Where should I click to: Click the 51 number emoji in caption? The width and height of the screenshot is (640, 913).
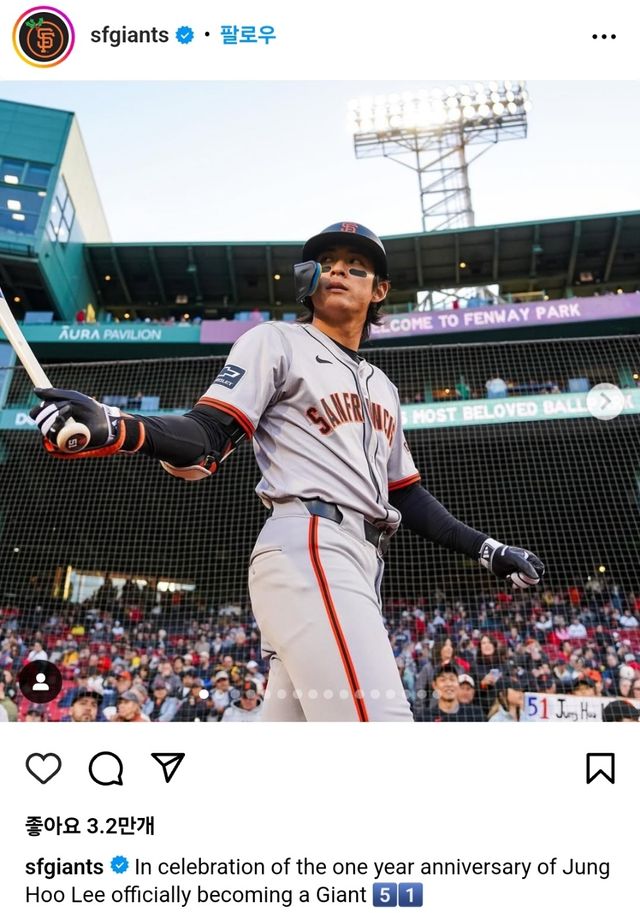coord(397,895)
